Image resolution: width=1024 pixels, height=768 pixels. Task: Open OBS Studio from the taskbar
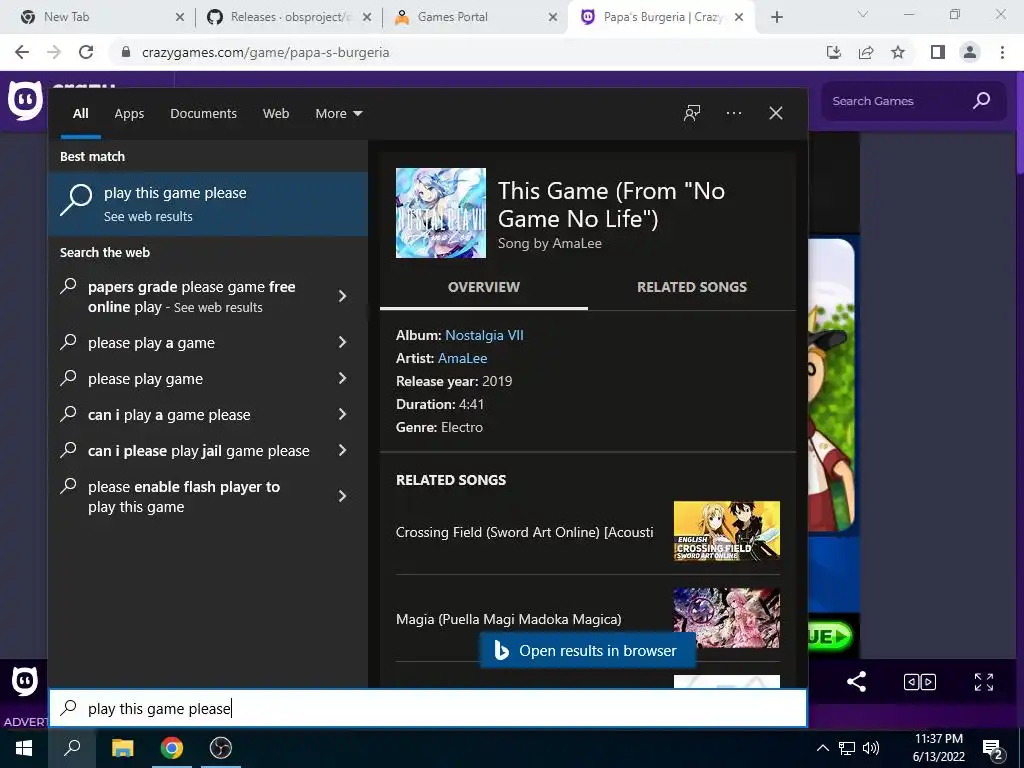point(221,748)
